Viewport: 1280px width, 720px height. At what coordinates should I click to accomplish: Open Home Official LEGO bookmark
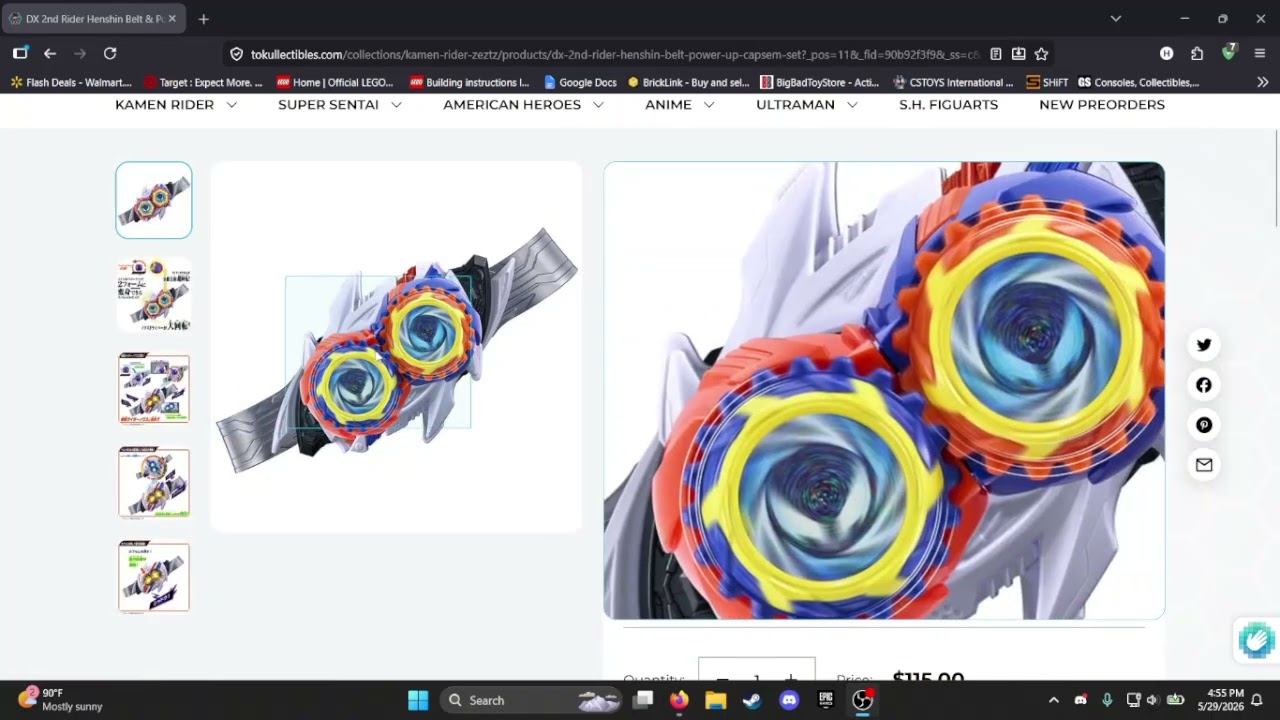point(335,83)
